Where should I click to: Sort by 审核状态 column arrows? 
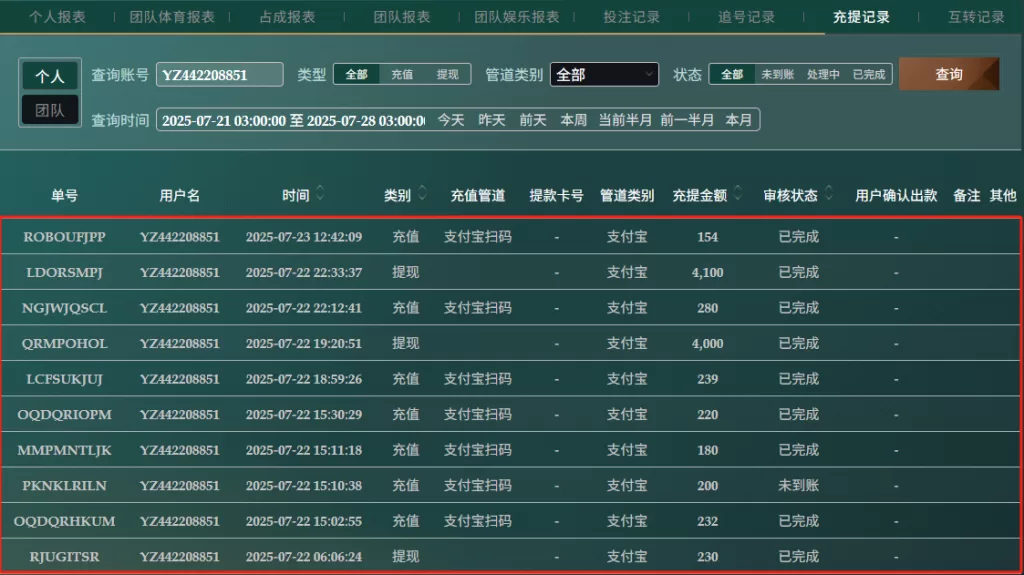(x=829, y=193)
